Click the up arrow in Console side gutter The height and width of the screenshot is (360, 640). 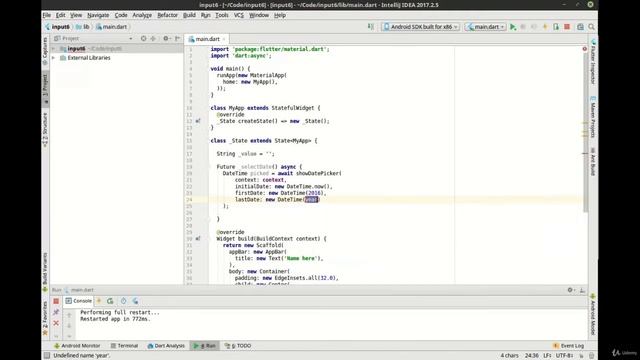(69, 315)
